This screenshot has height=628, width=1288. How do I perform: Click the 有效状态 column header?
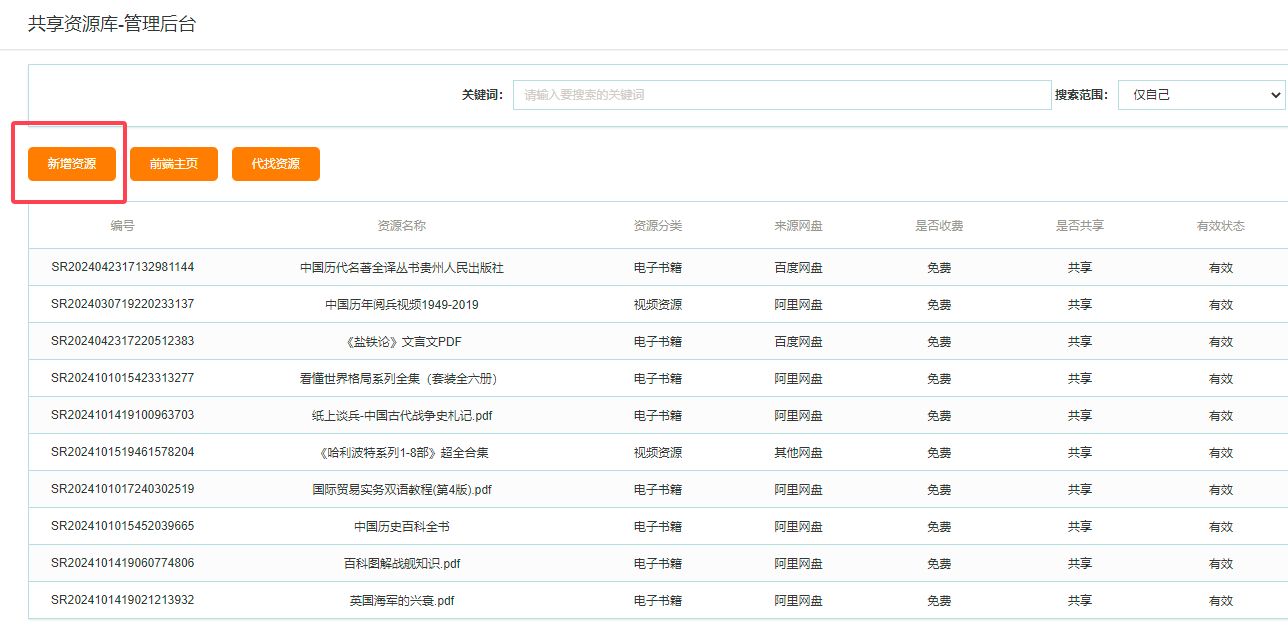(x=1221, y=226)
